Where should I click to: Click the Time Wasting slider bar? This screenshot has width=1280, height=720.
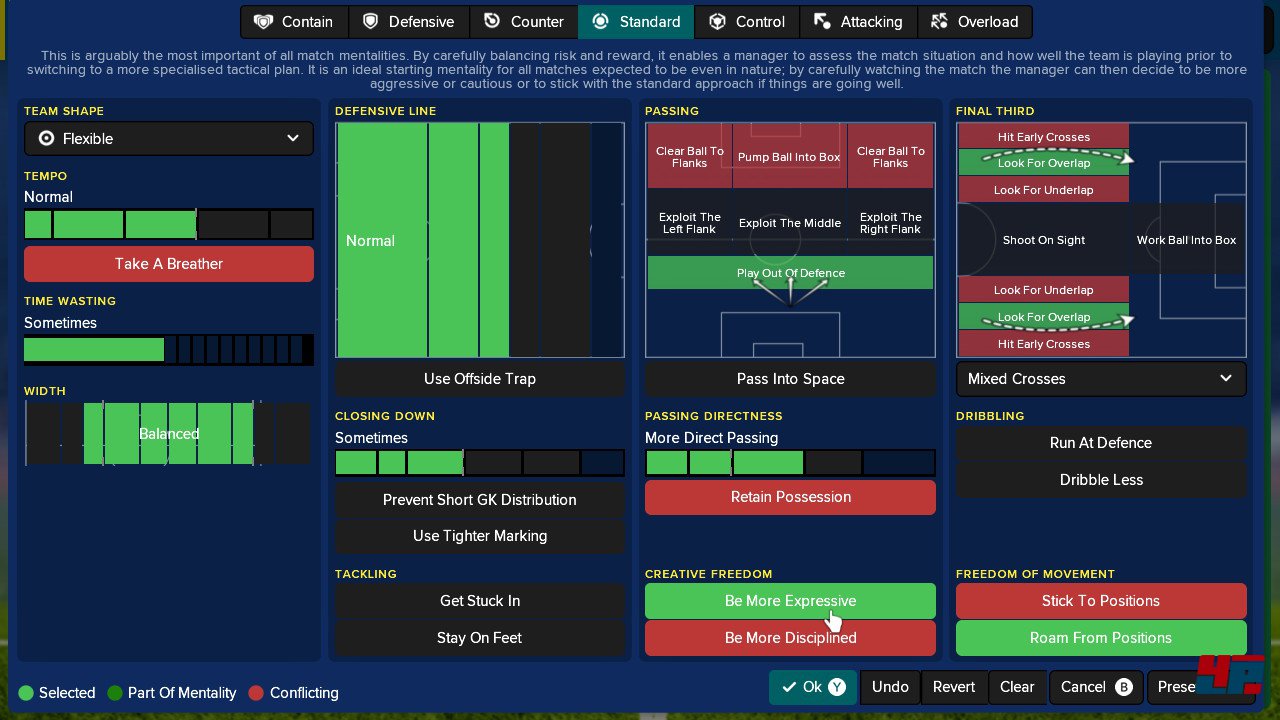tap(168, 350)
